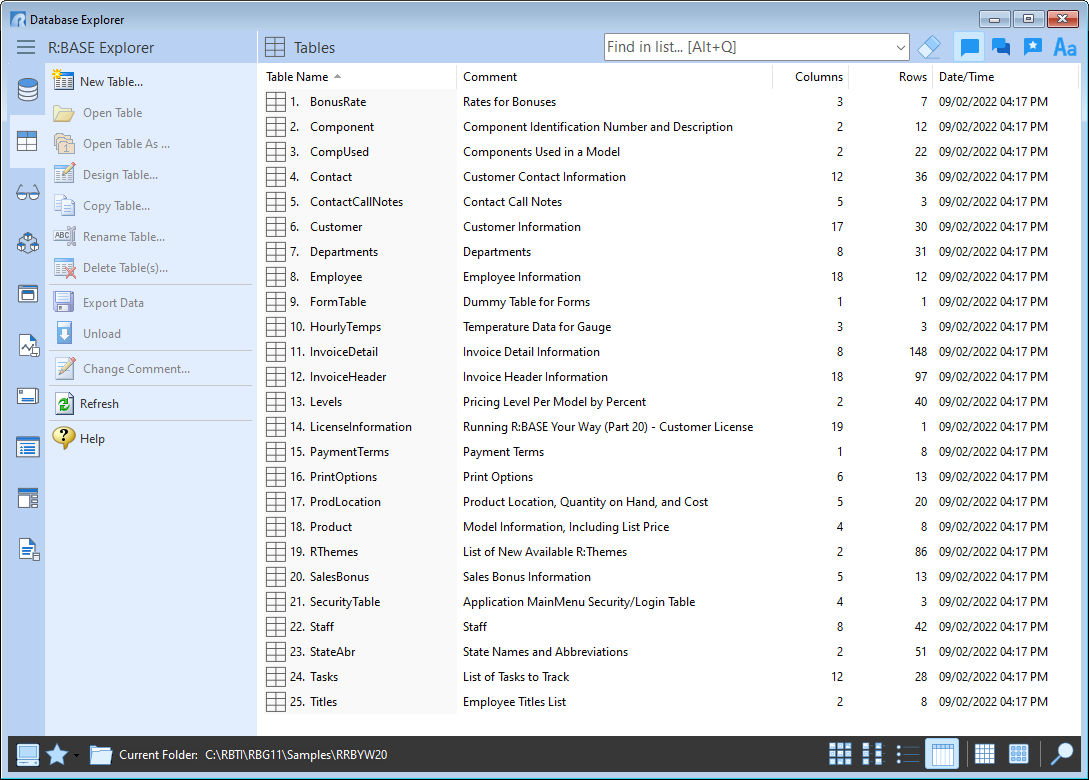Screen dimensions: 1089x780
Task: Open the Views glasses icon in sidebar
Action: click(28, 192)
